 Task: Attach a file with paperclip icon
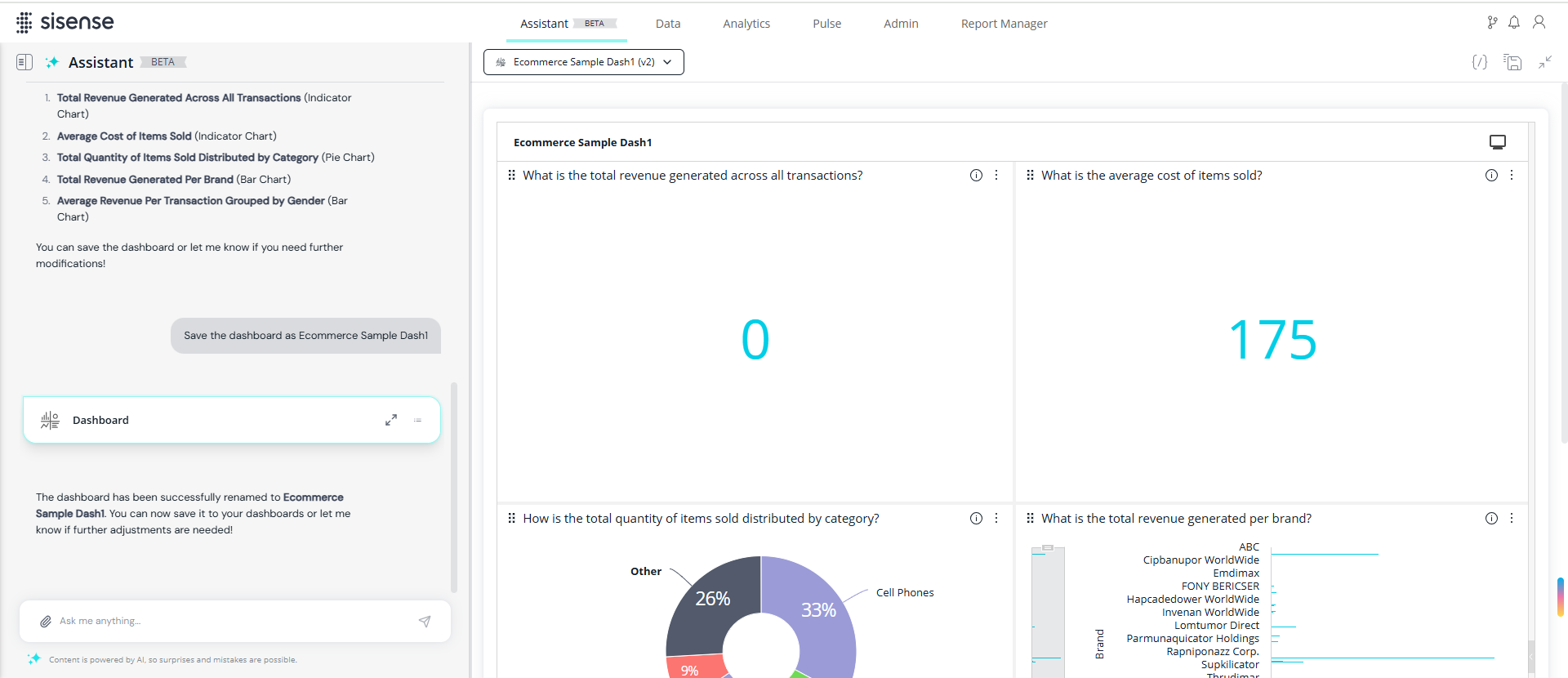pos(46,622)
